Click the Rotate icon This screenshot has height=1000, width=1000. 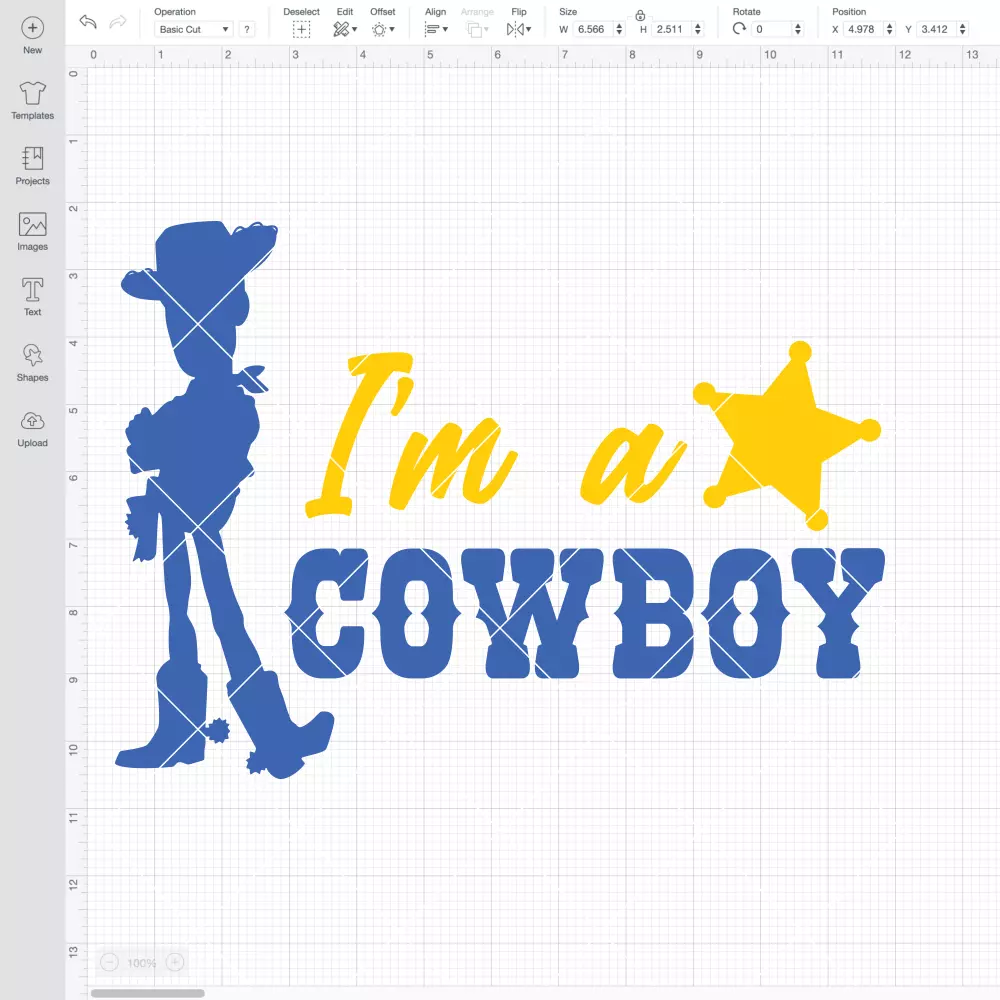pos(739,29)
